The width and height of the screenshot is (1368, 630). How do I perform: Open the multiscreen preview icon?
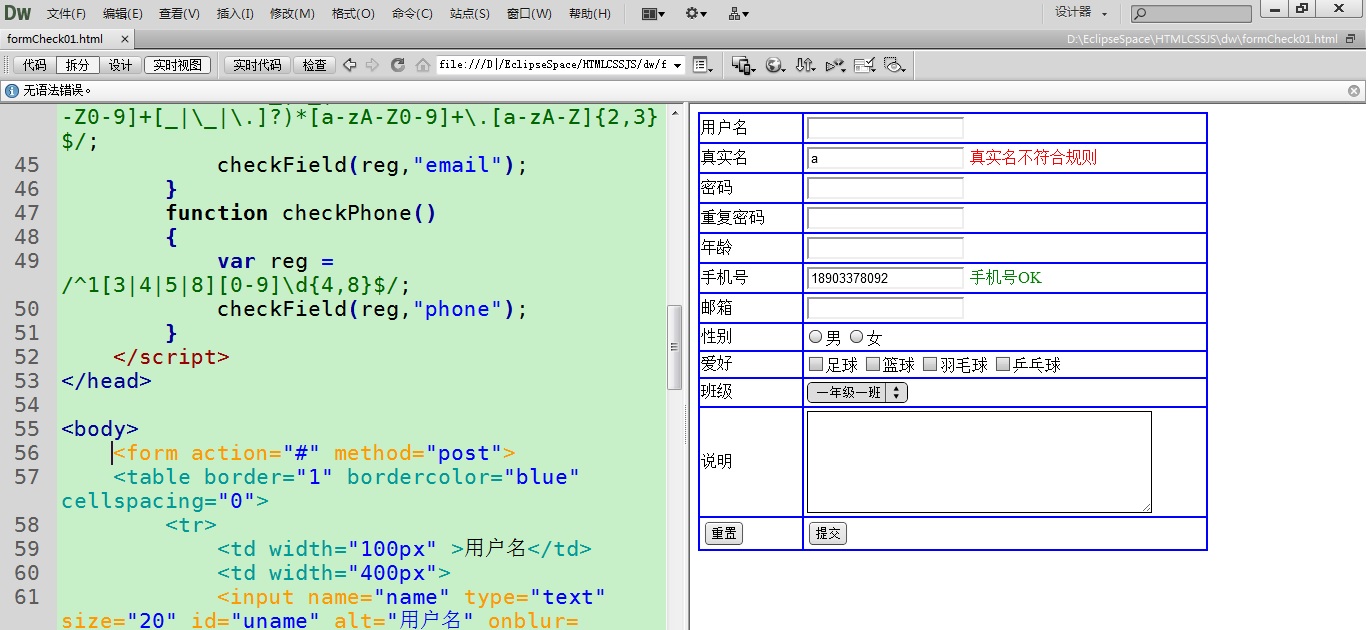[x=742, y=65]
